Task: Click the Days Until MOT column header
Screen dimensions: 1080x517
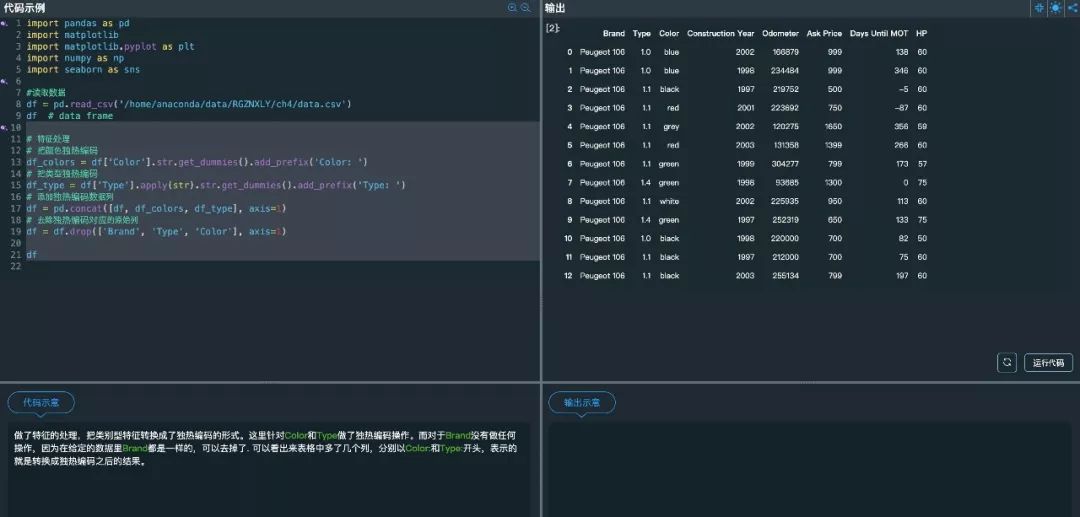Action: tap(879, 33)
